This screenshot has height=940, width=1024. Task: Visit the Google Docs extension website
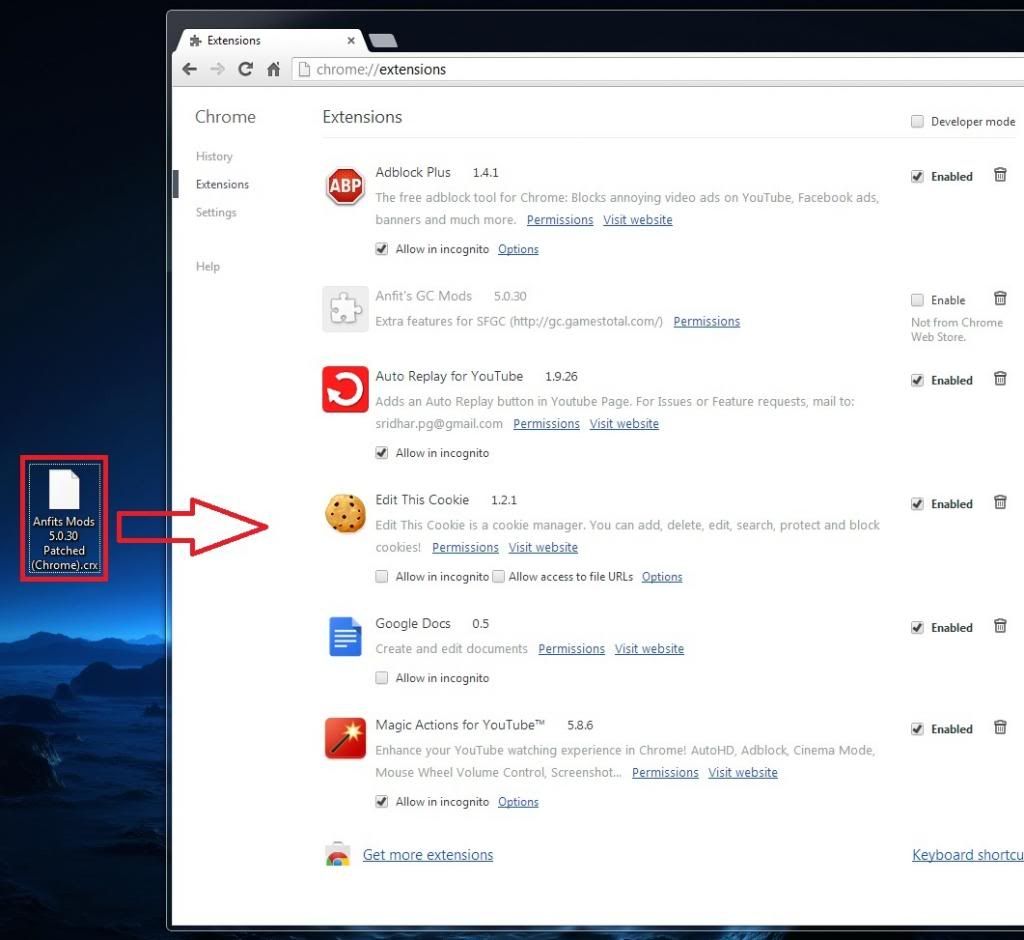pyautogui.click(x=649, y=649)
